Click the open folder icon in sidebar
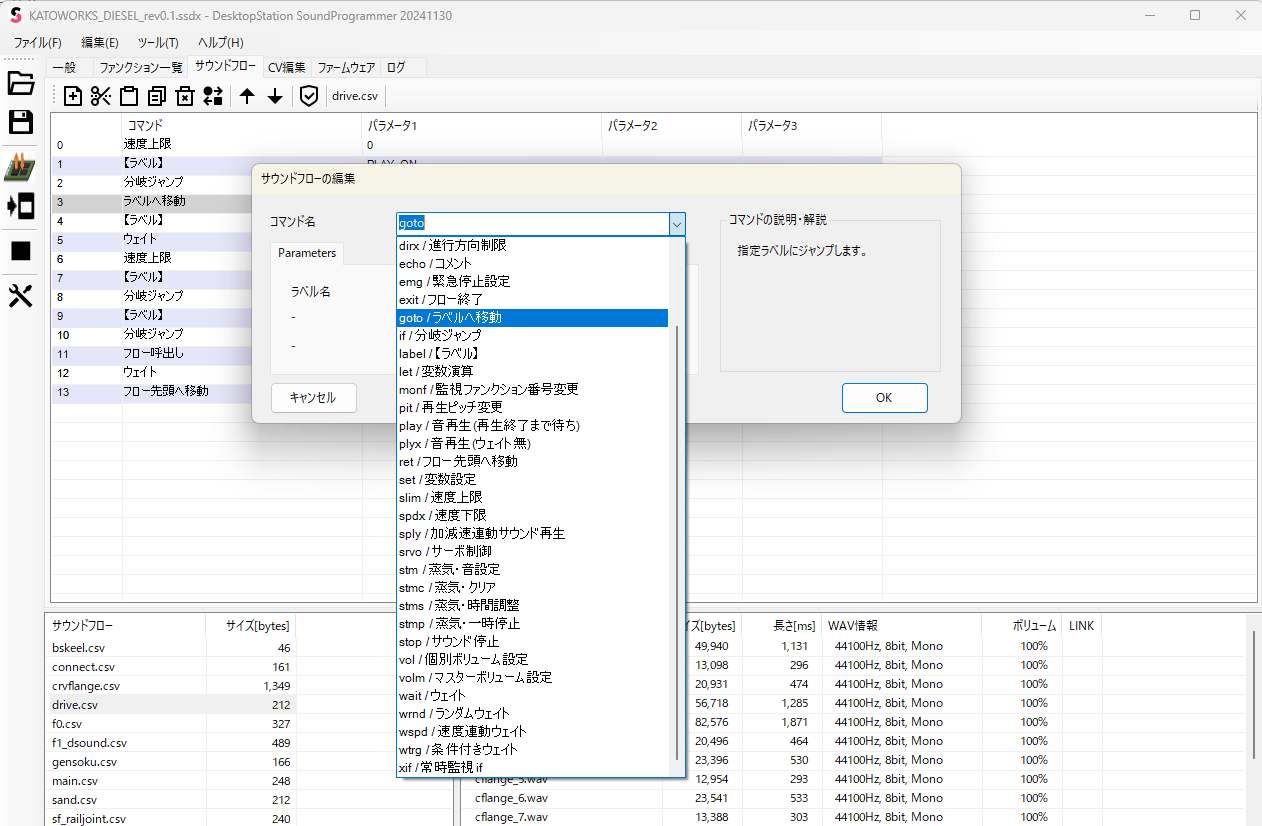 21,84
